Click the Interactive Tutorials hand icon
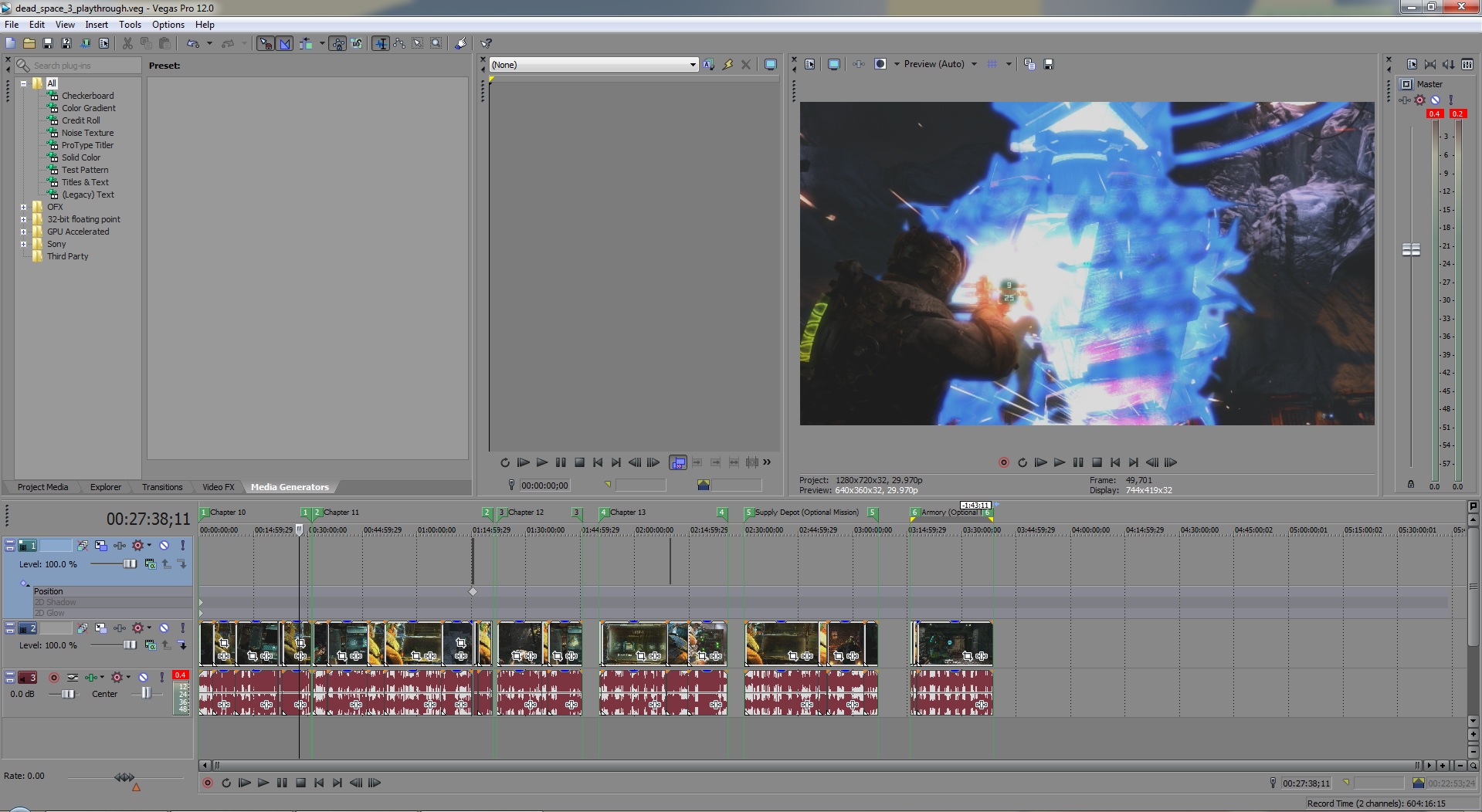Image resolution: width=1482 pixels, height=812 pixels. [461, 43]
